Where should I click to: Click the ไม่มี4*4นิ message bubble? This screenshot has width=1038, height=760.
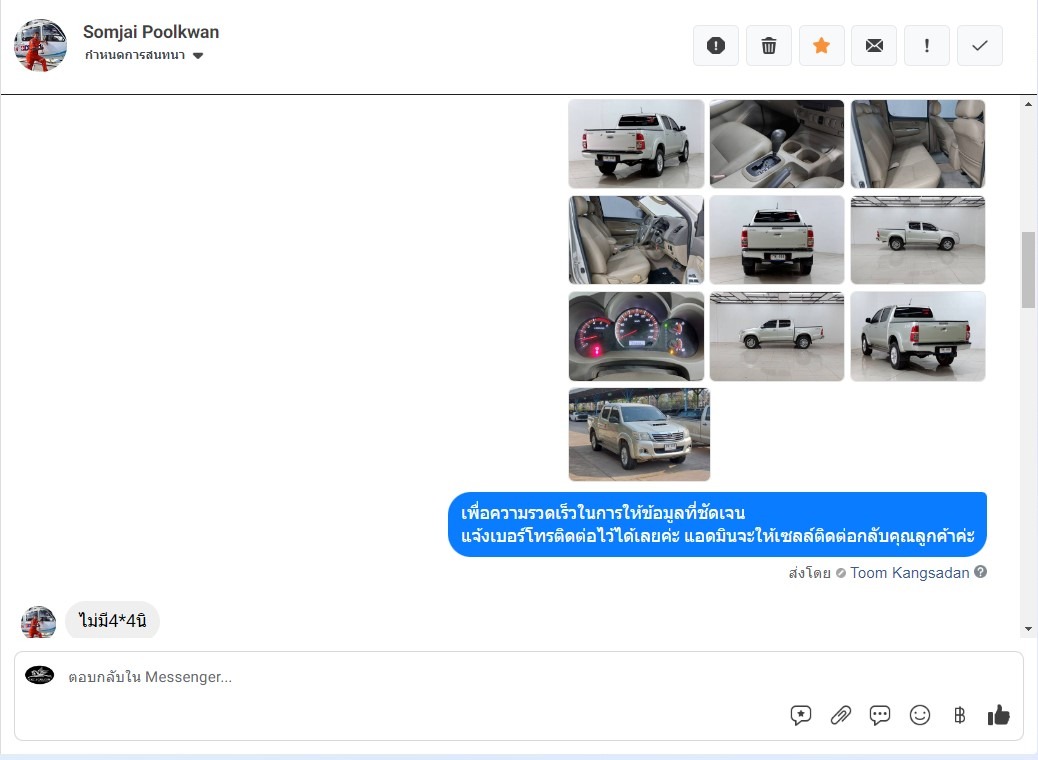point(113,620)
